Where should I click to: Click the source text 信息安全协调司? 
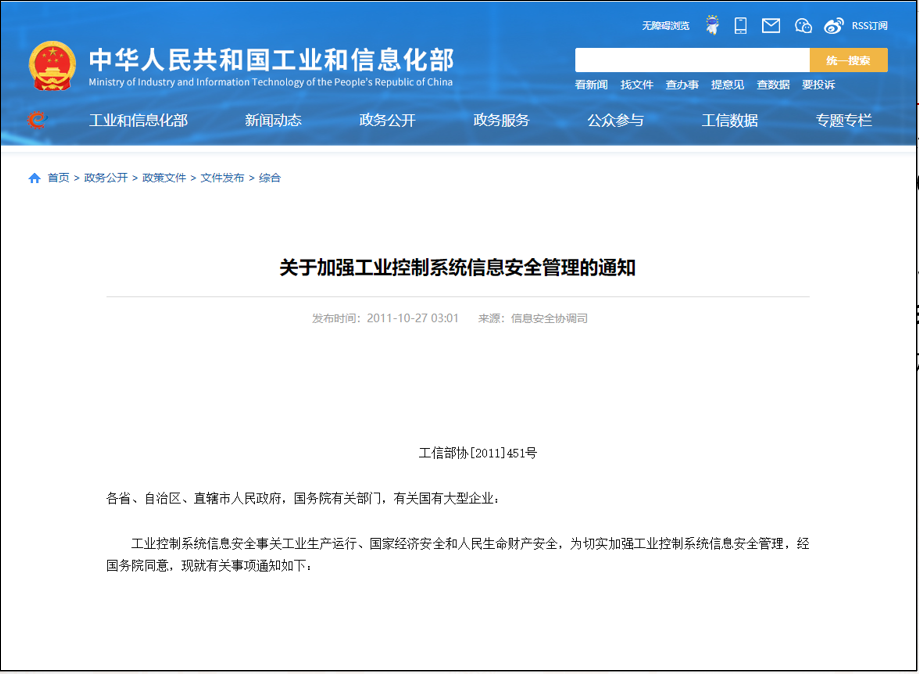(549, 318)
